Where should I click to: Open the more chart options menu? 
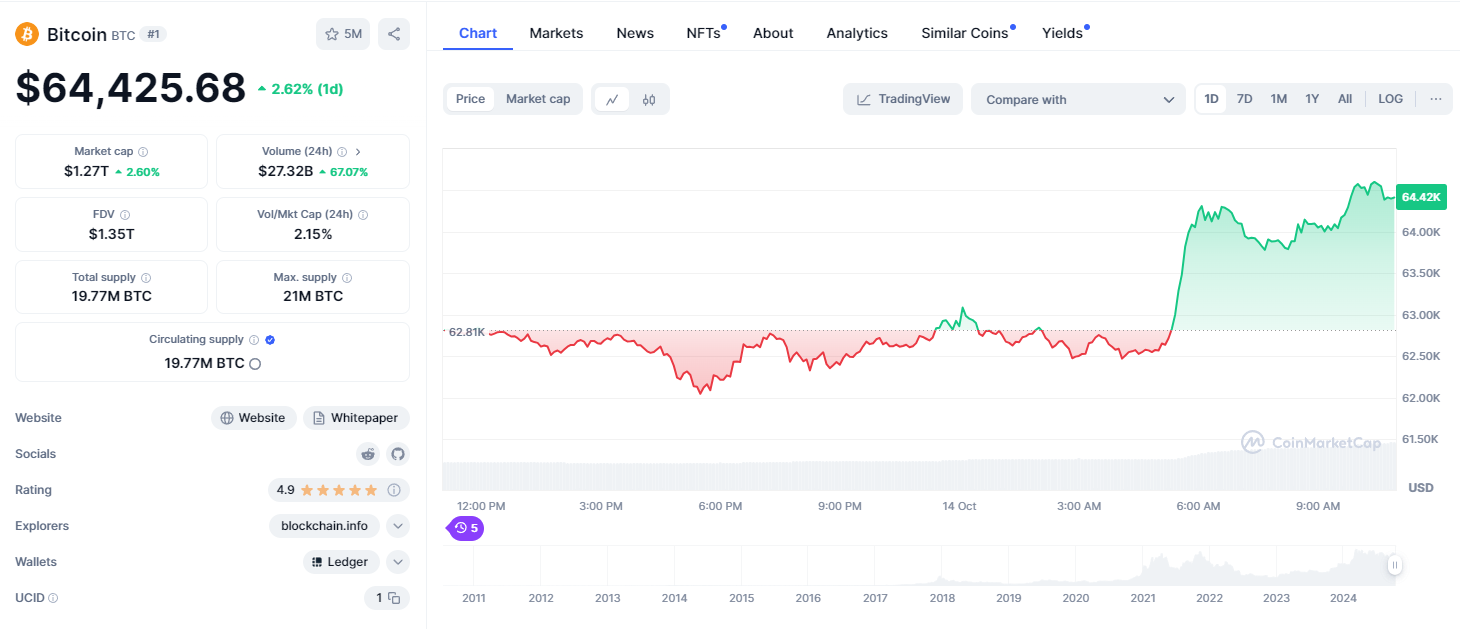point(1436,99)
